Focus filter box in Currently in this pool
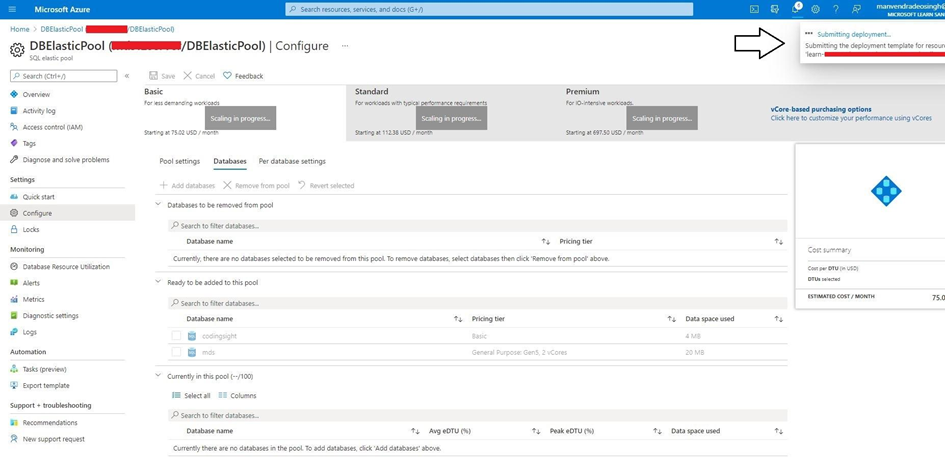The image size is (945, 475). 477,415
